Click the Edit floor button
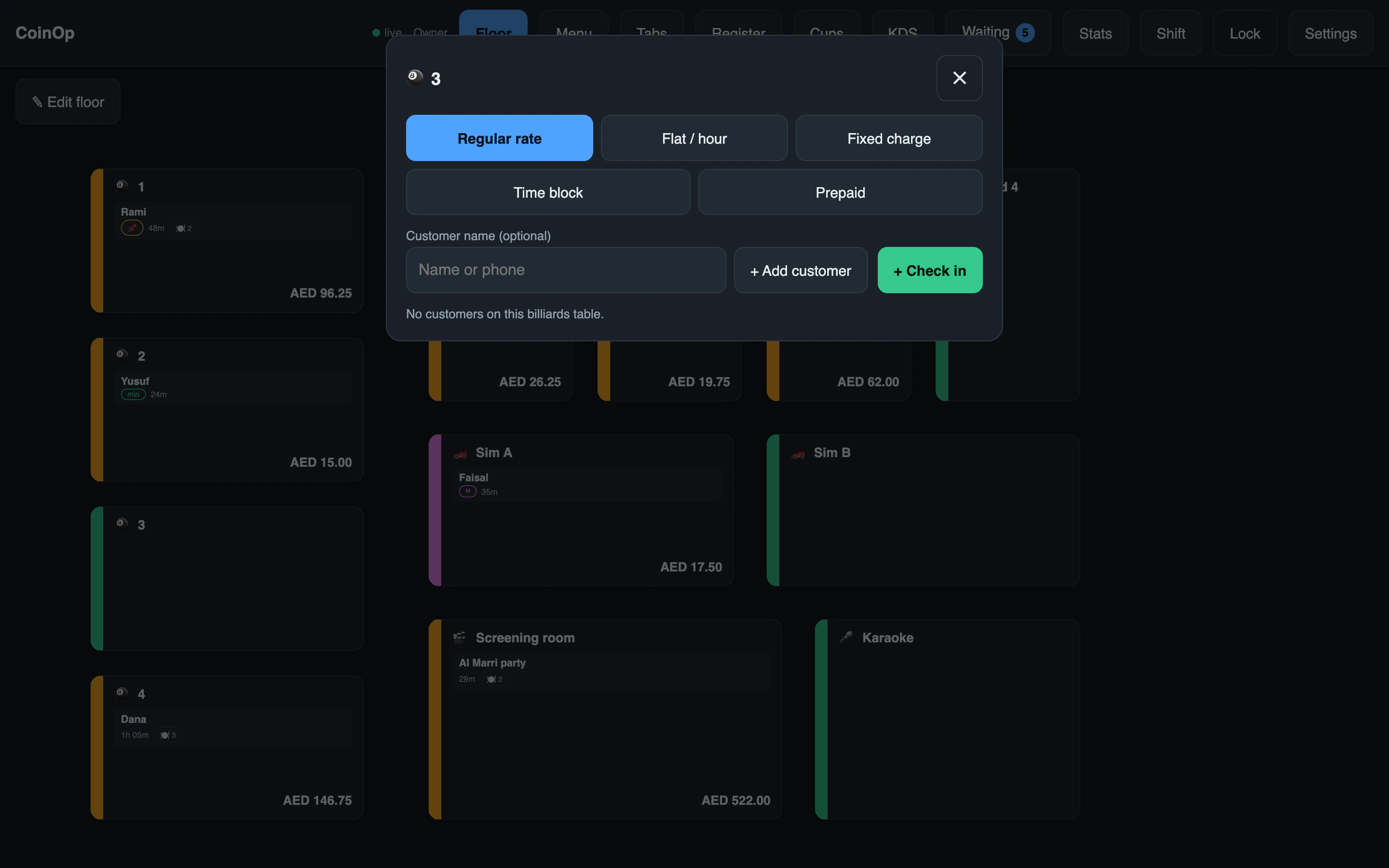The image size is (1389, 868). [68, 102]
